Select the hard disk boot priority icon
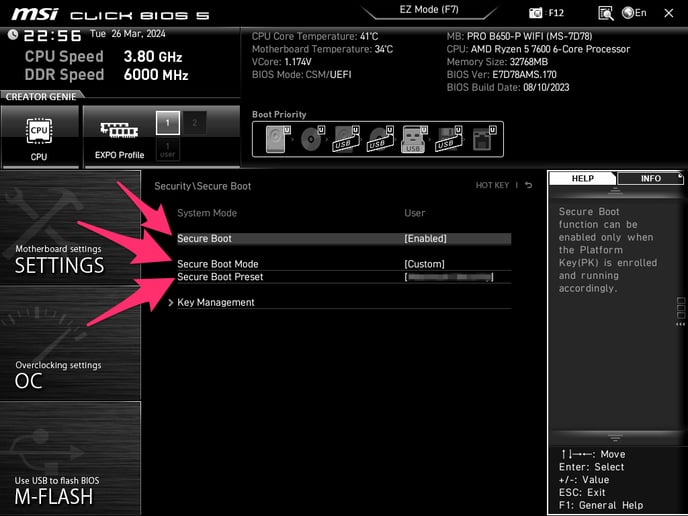The image size is (688, 516). 278,139
